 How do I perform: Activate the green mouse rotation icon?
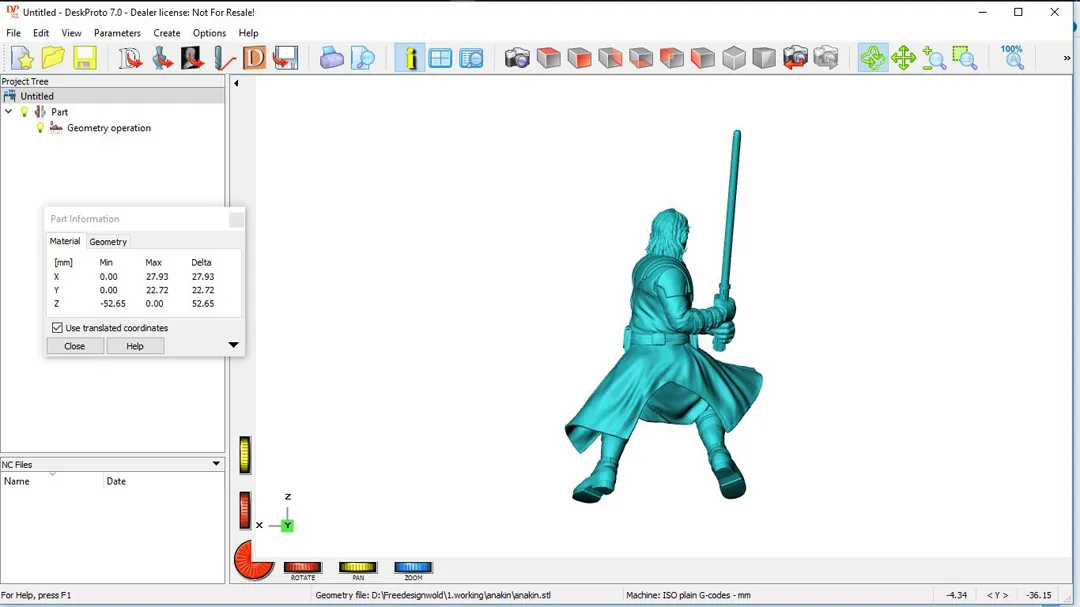click(873, 58)
